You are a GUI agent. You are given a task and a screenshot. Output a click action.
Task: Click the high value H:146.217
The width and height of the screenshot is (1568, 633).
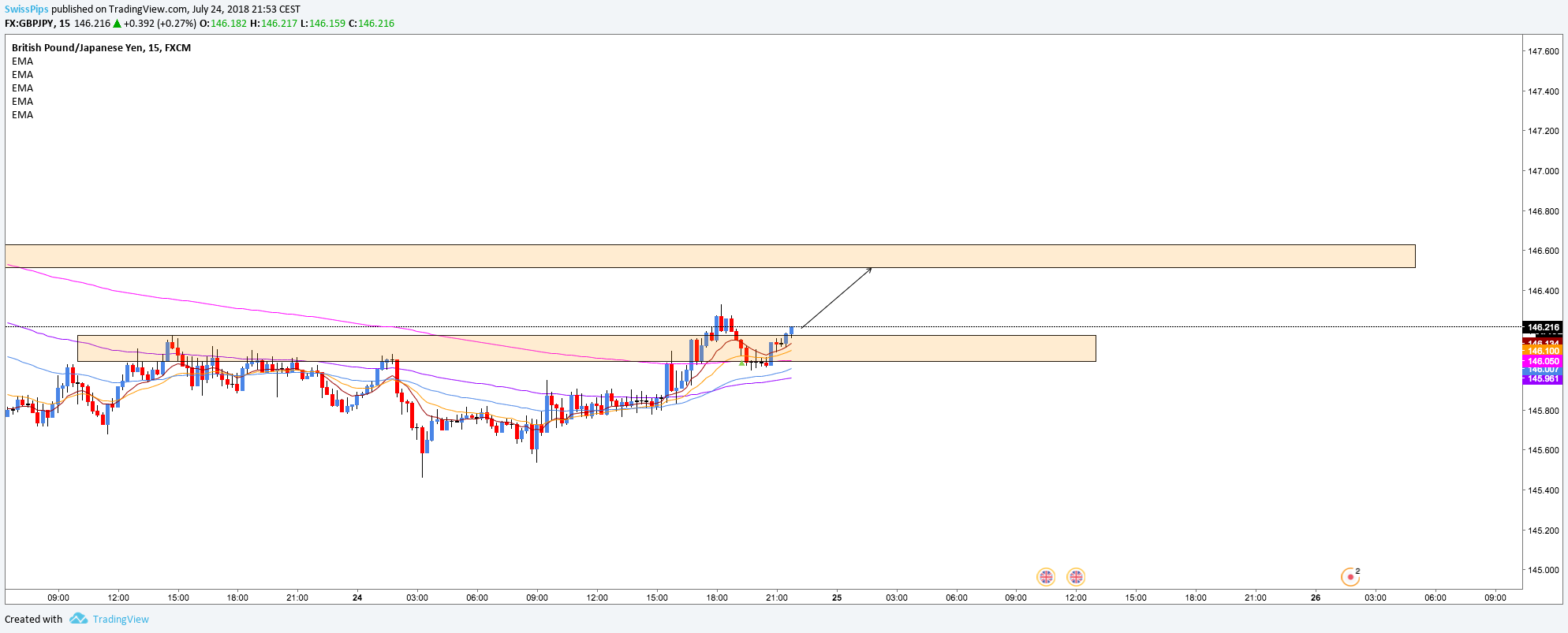274,24
